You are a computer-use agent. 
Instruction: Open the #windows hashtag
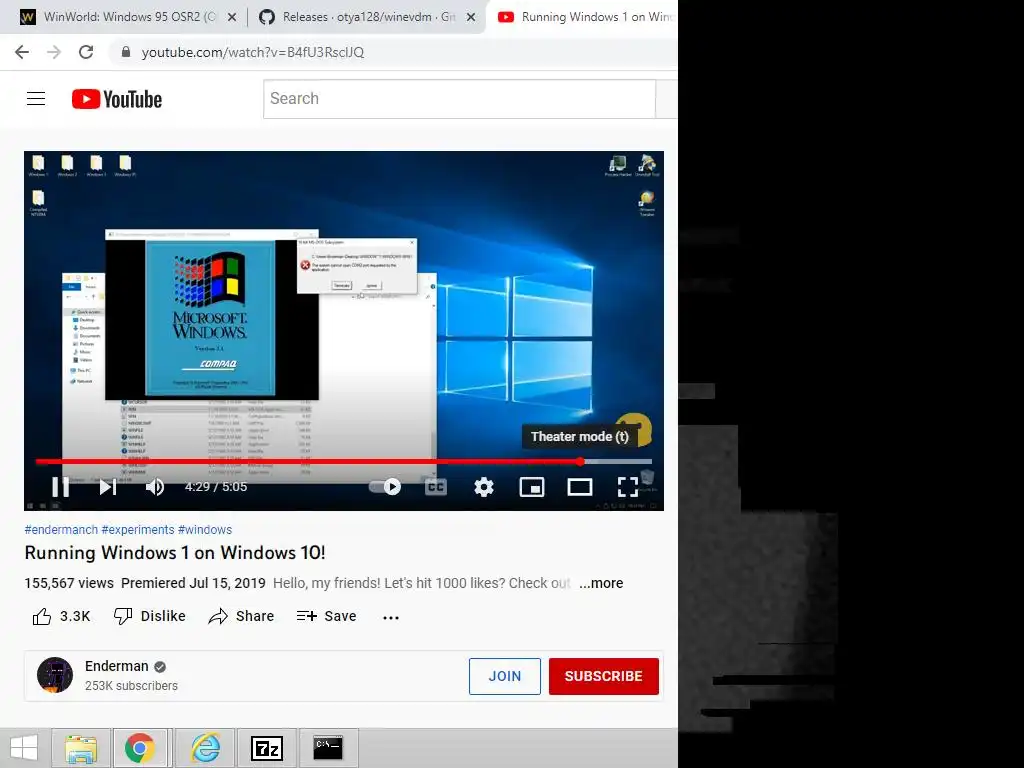pyautogui.click(x=205, y=530)
